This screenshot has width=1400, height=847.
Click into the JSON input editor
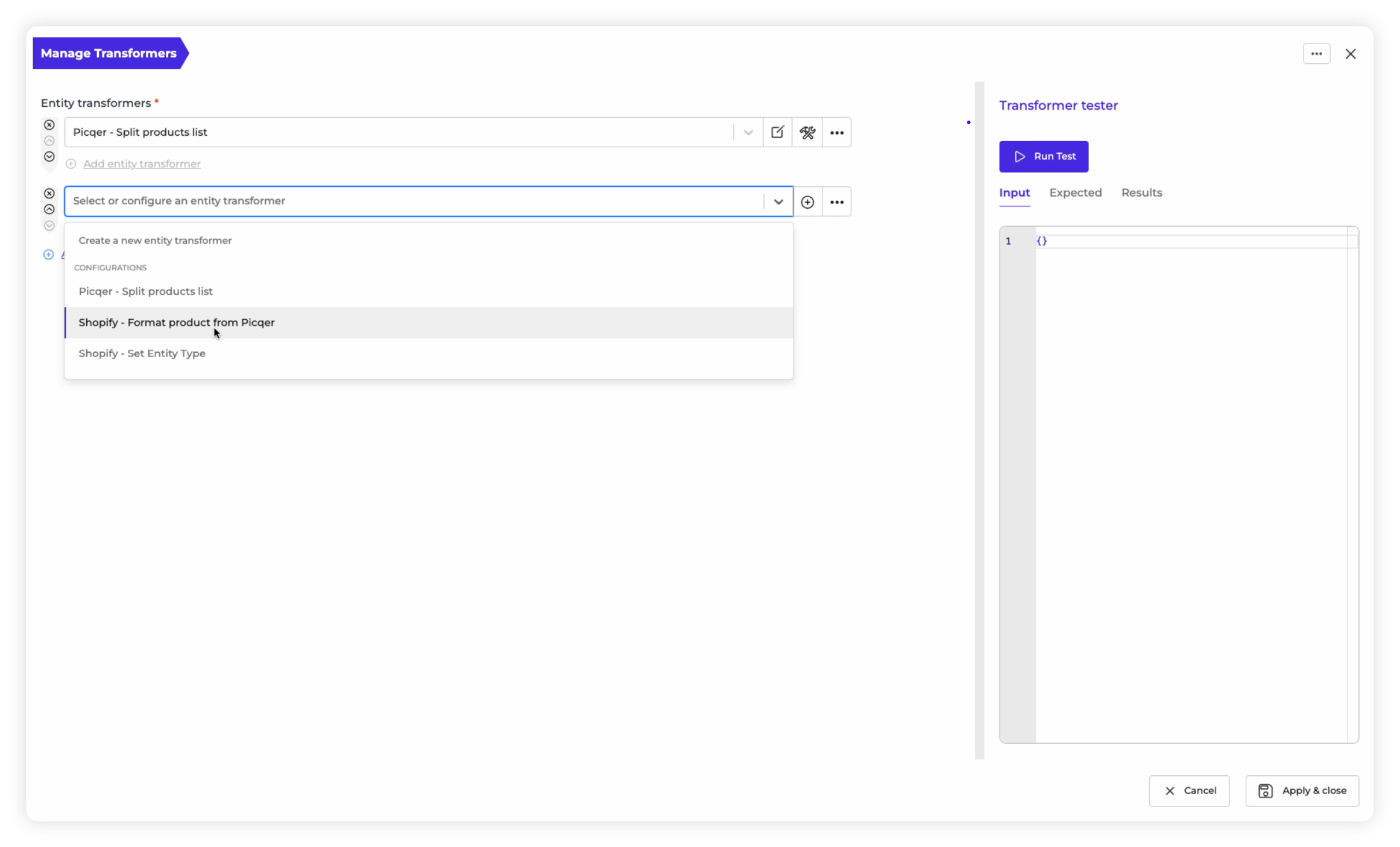pyautogui.click(x=1191, y=484)
